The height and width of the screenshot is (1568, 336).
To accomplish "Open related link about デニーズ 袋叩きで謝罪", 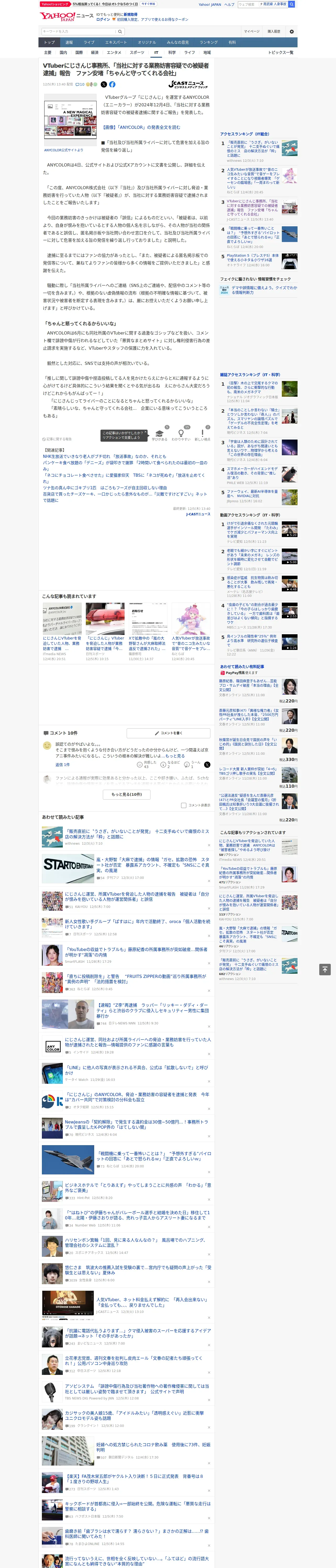I will tap(125, 466).
